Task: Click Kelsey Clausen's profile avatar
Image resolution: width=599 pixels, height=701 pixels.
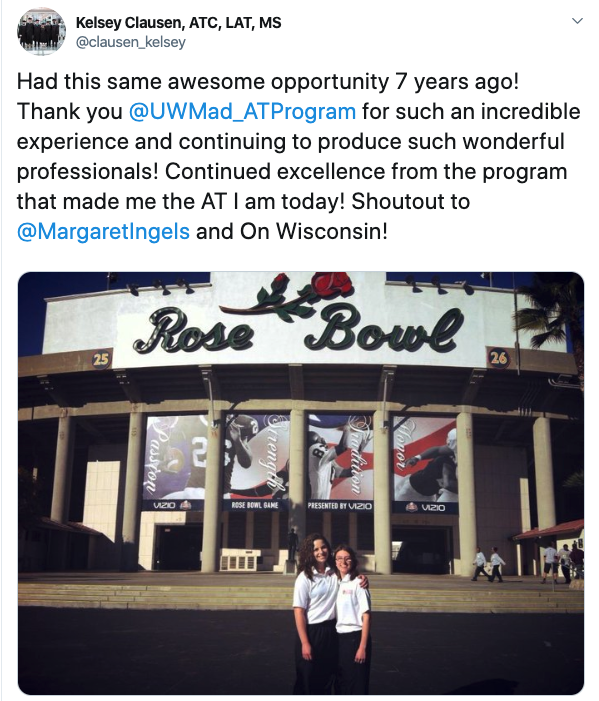Action: (41, 31)
